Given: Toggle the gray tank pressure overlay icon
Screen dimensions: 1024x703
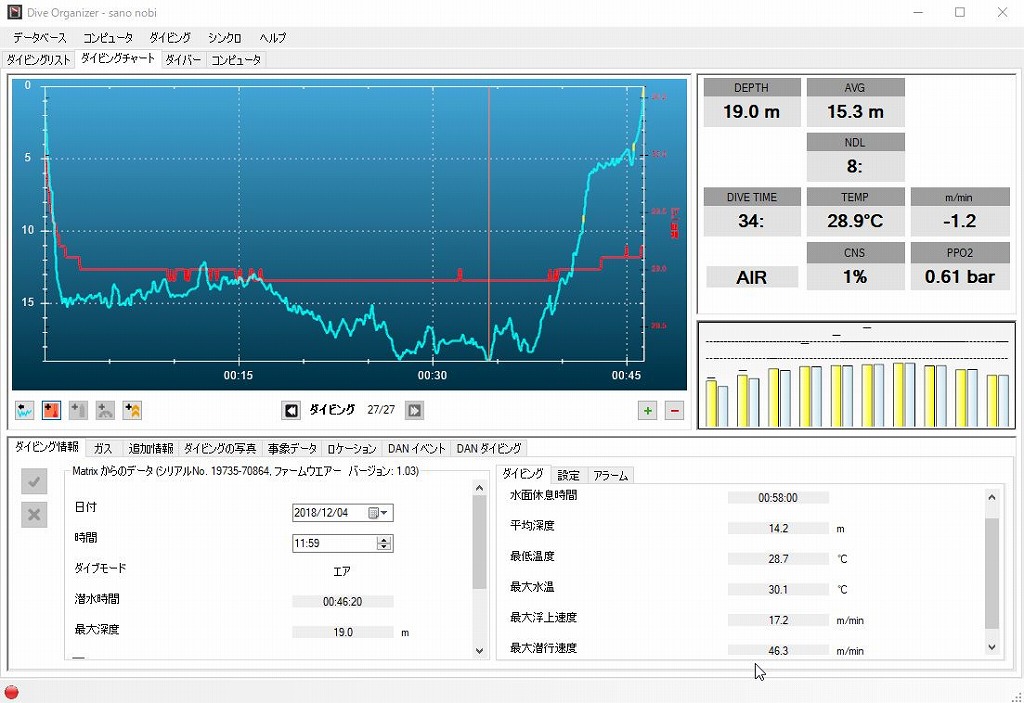Looking at the screenshot, I should [x=79, y=410].
